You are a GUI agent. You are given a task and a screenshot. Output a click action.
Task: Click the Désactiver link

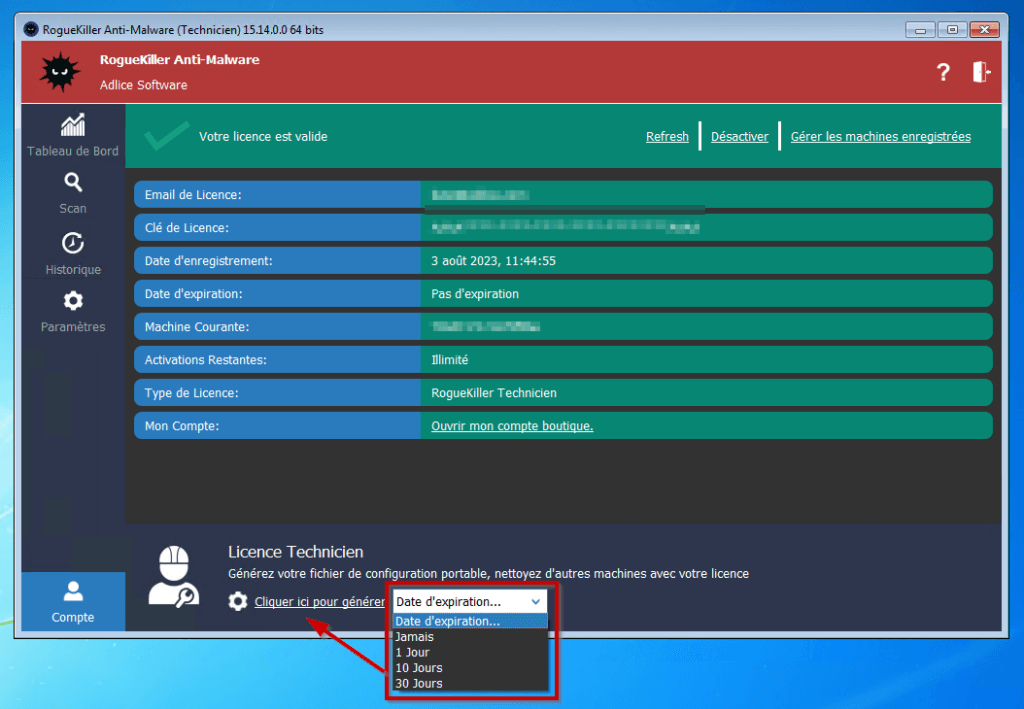(x=739, y=137)
